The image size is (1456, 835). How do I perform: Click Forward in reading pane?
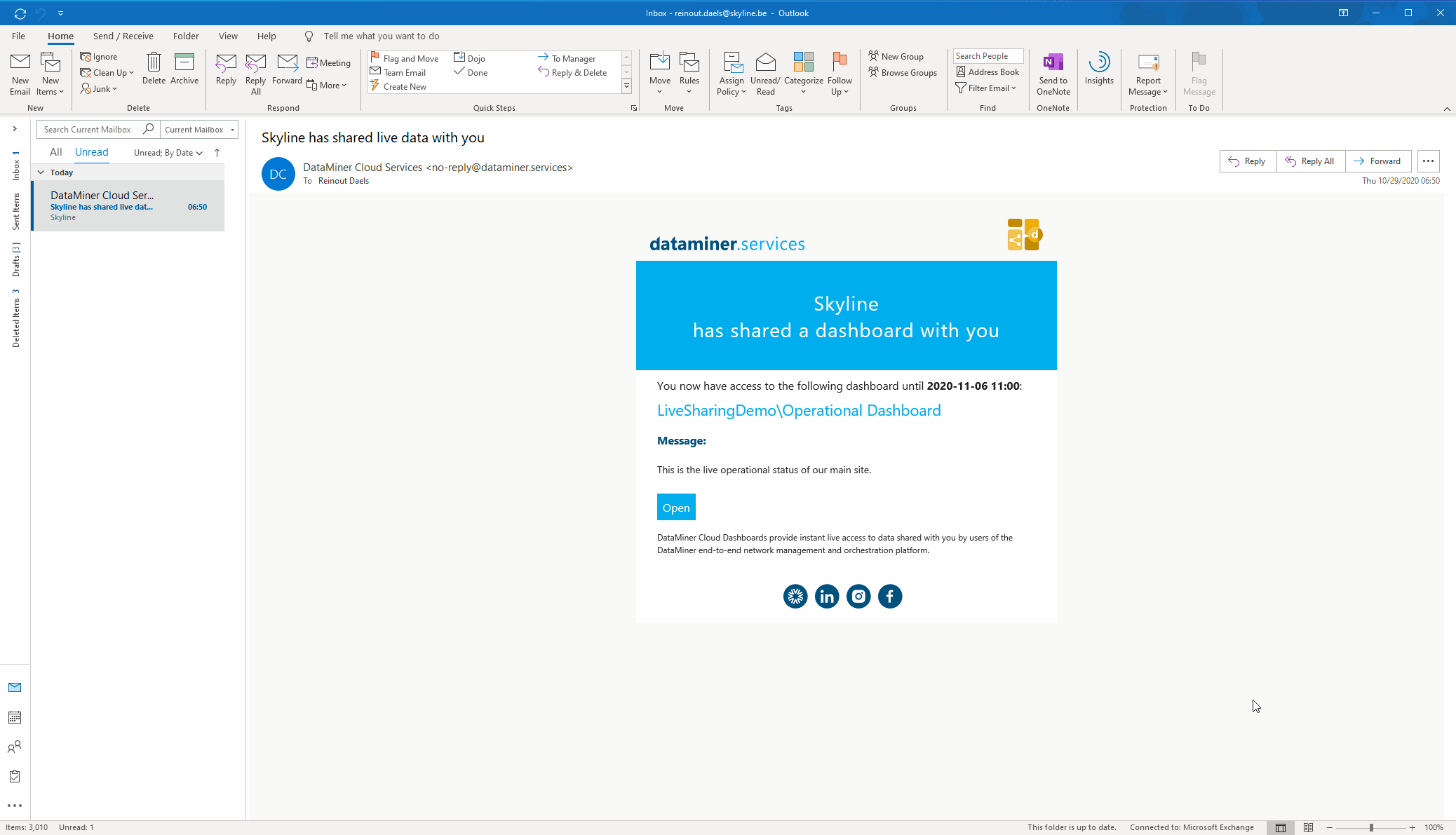pos(1378,161)
